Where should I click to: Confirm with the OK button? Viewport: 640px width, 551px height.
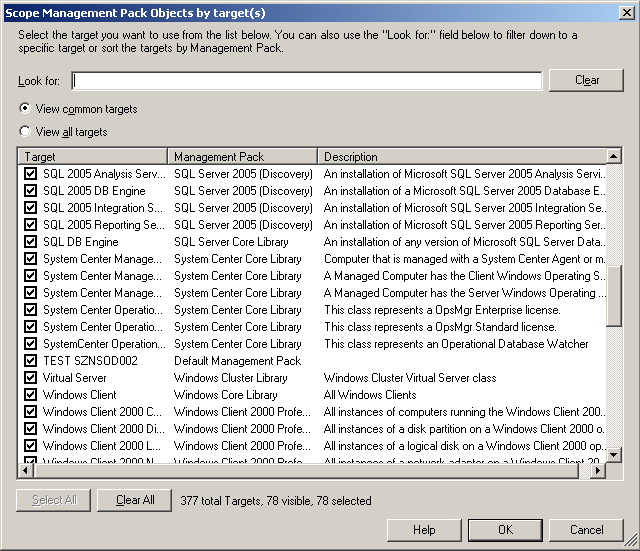tap(505, 530)
